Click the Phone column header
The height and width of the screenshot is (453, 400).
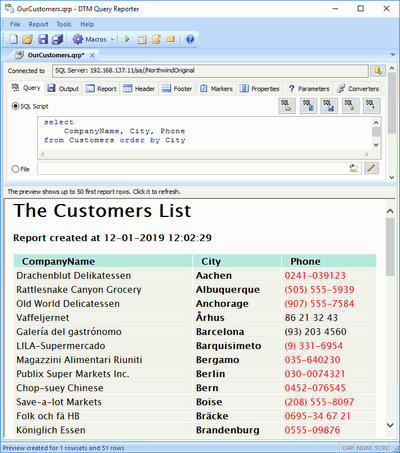(329, 261)
